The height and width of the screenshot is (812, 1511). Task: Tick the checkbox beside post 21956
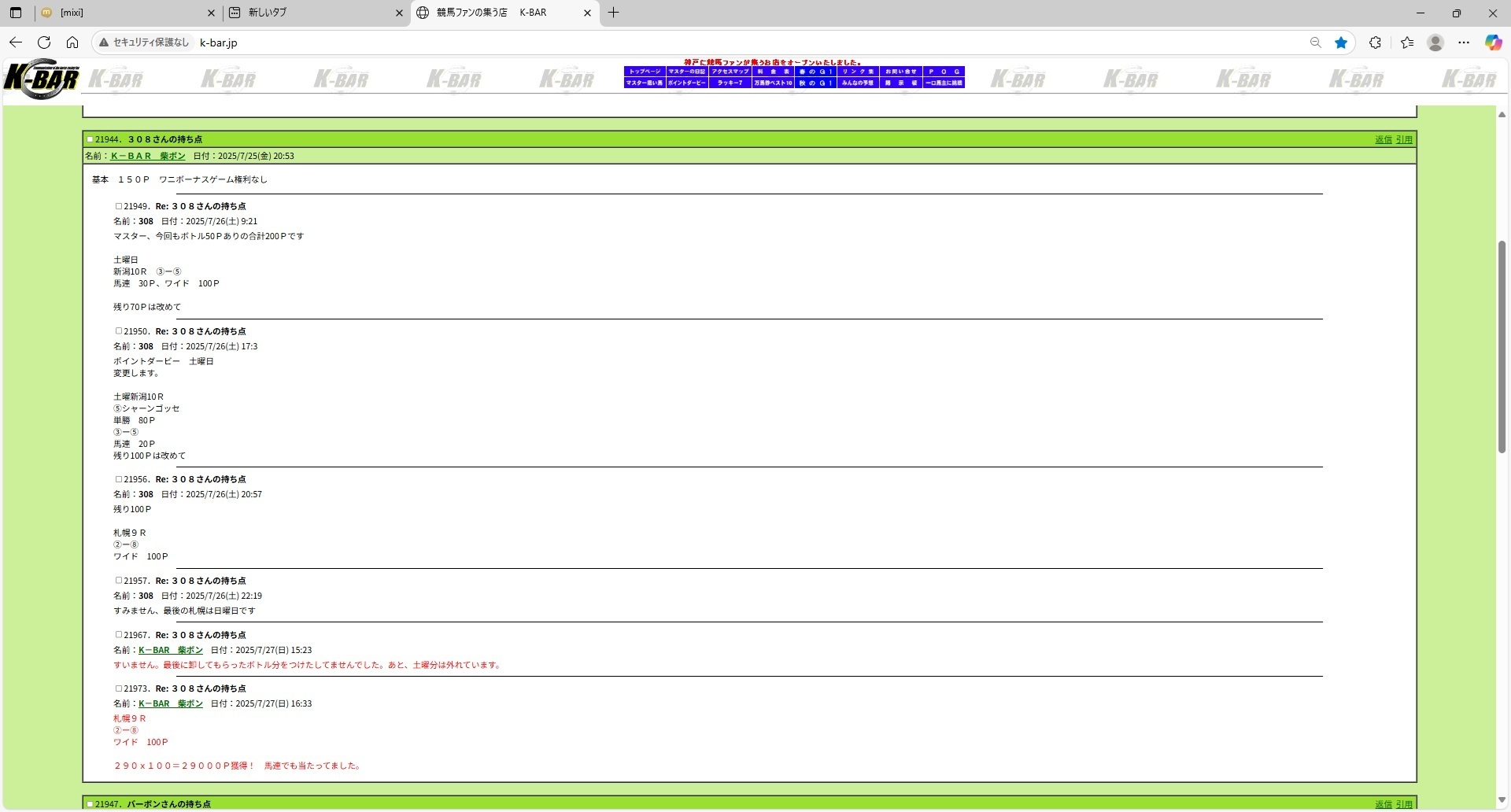(x=119, y=479)
